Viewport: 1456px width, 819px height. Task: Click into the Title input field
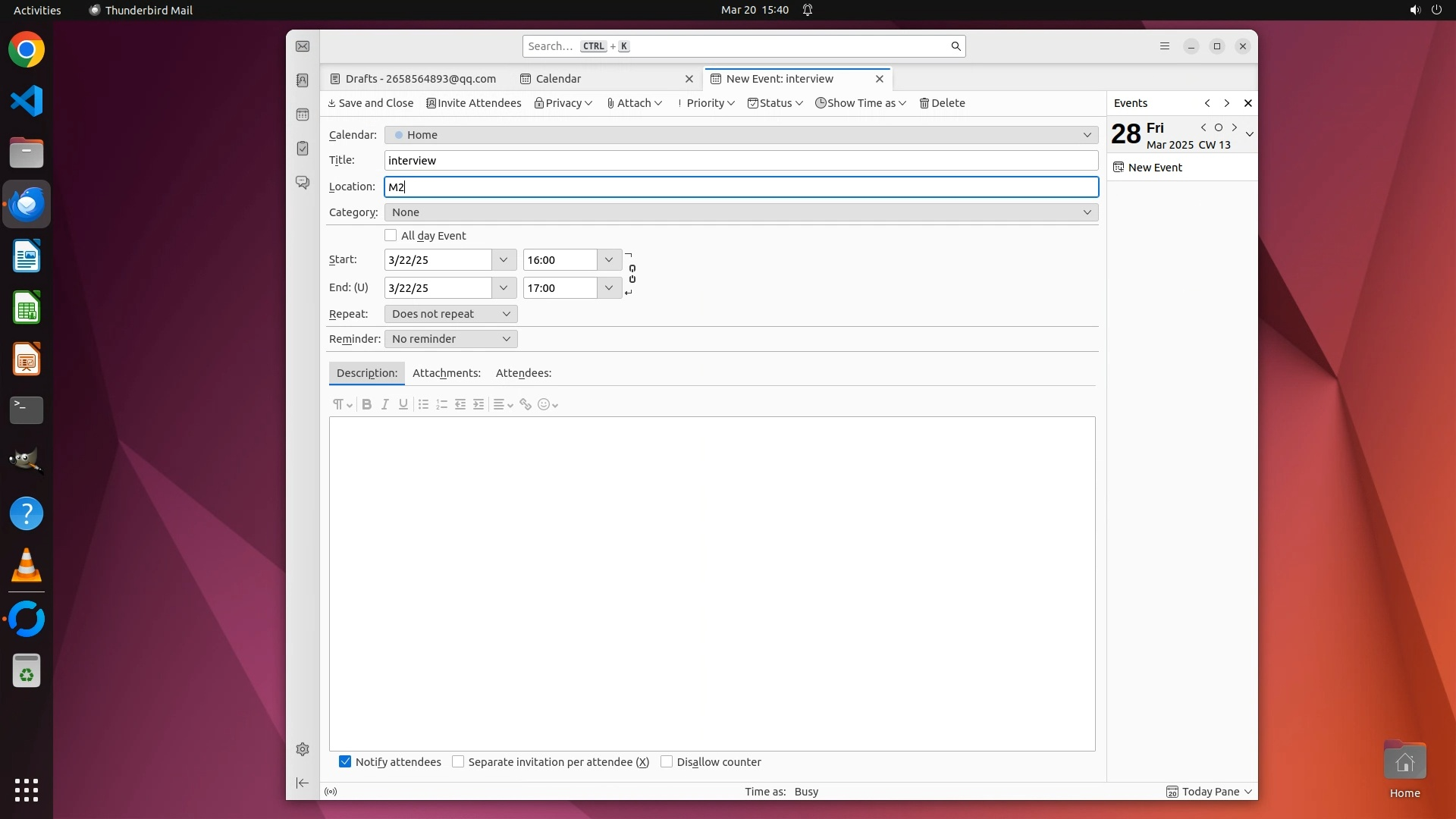coord(741,161)
